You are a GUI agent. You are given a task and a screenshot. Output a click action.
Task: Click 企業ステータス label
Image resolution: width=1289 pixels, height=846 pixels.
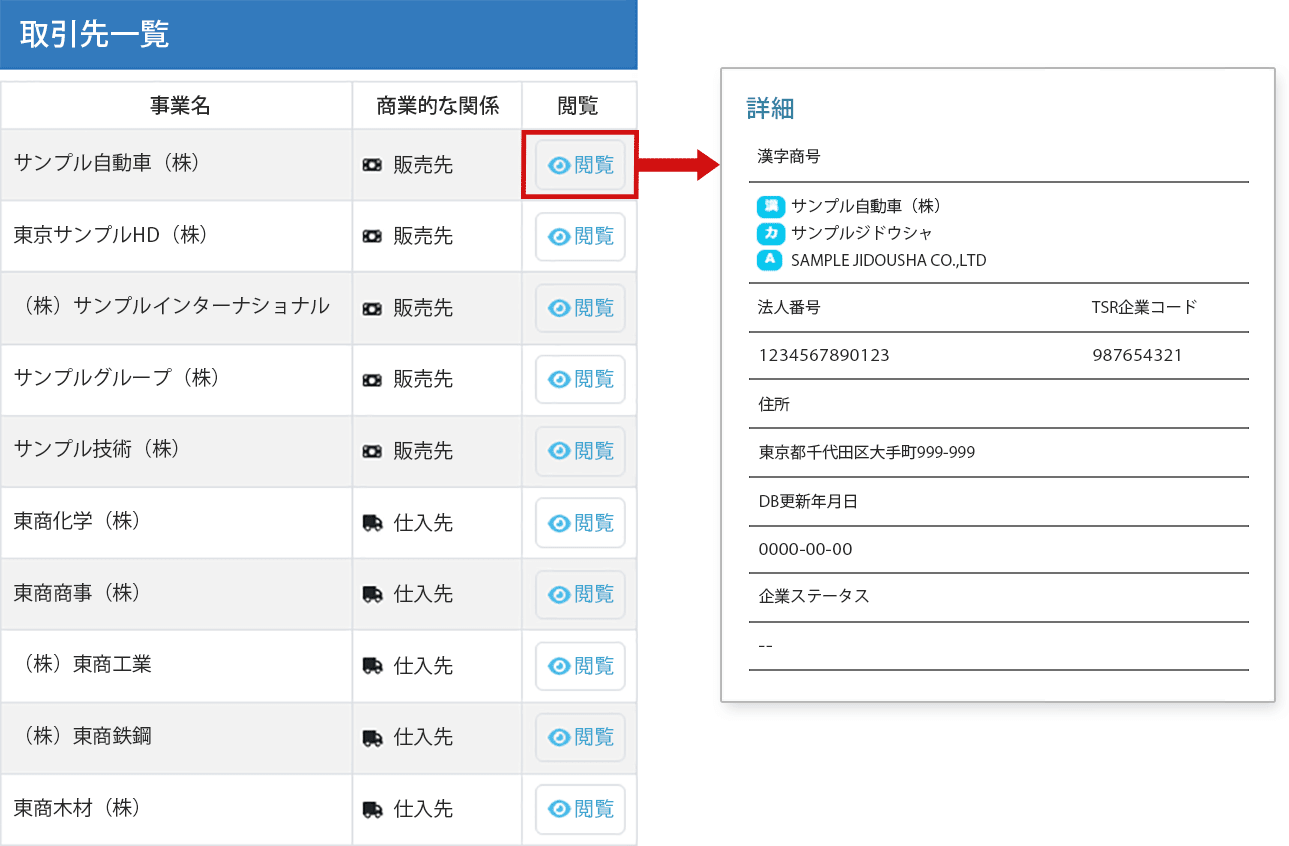coord(814,596)
